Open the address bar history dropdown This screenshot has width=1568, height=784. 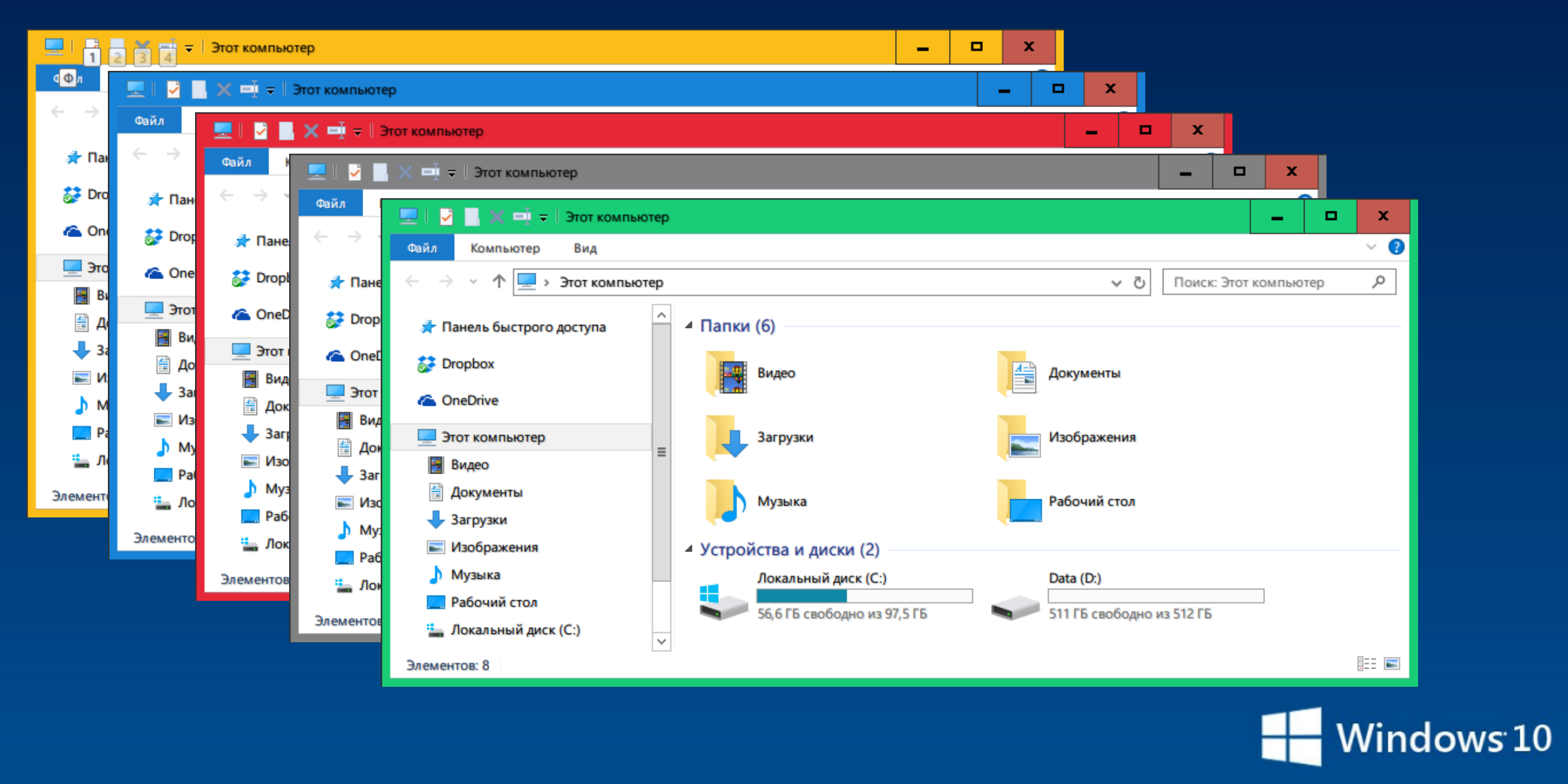point(1116,283)
